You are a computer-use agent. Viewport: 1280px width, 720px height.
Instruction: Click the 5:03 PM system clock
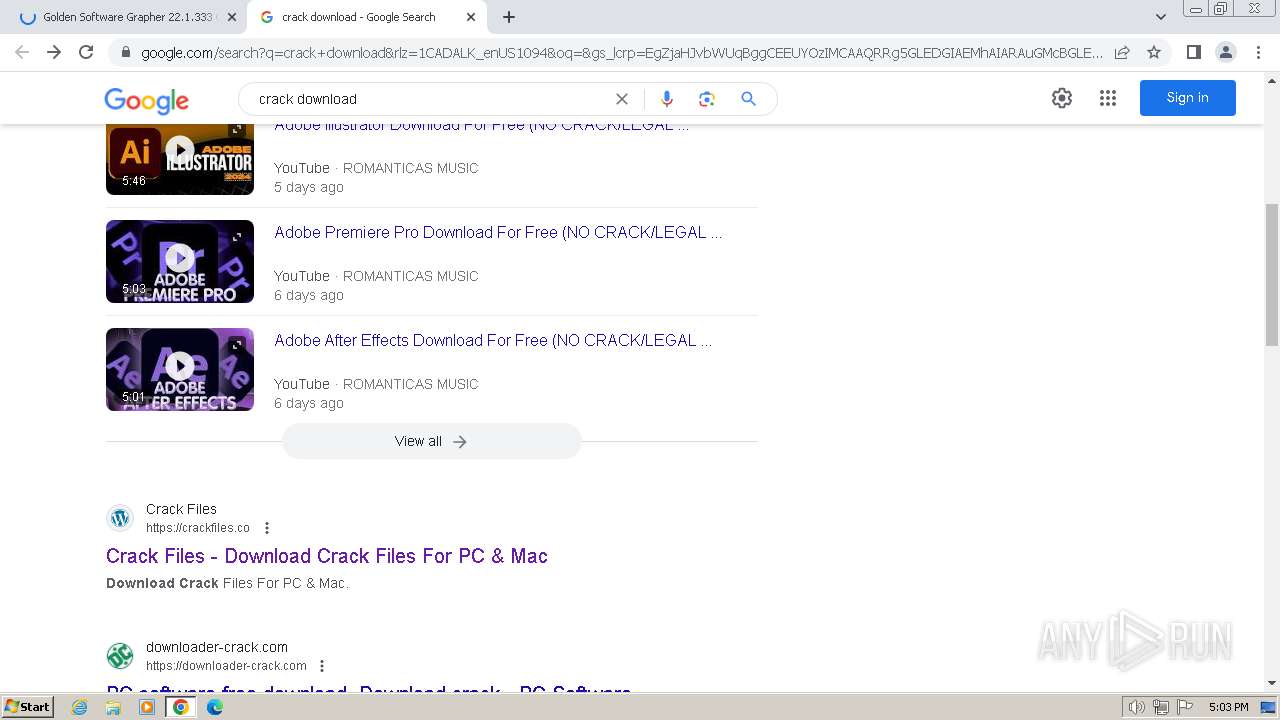[x=1228, y=707]
